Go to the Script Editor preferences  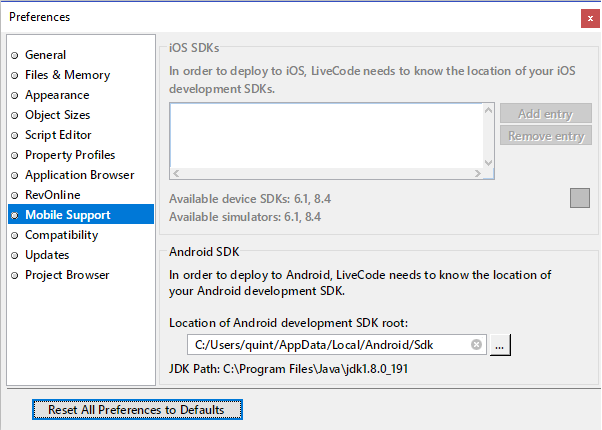click(x=58, y=135)
